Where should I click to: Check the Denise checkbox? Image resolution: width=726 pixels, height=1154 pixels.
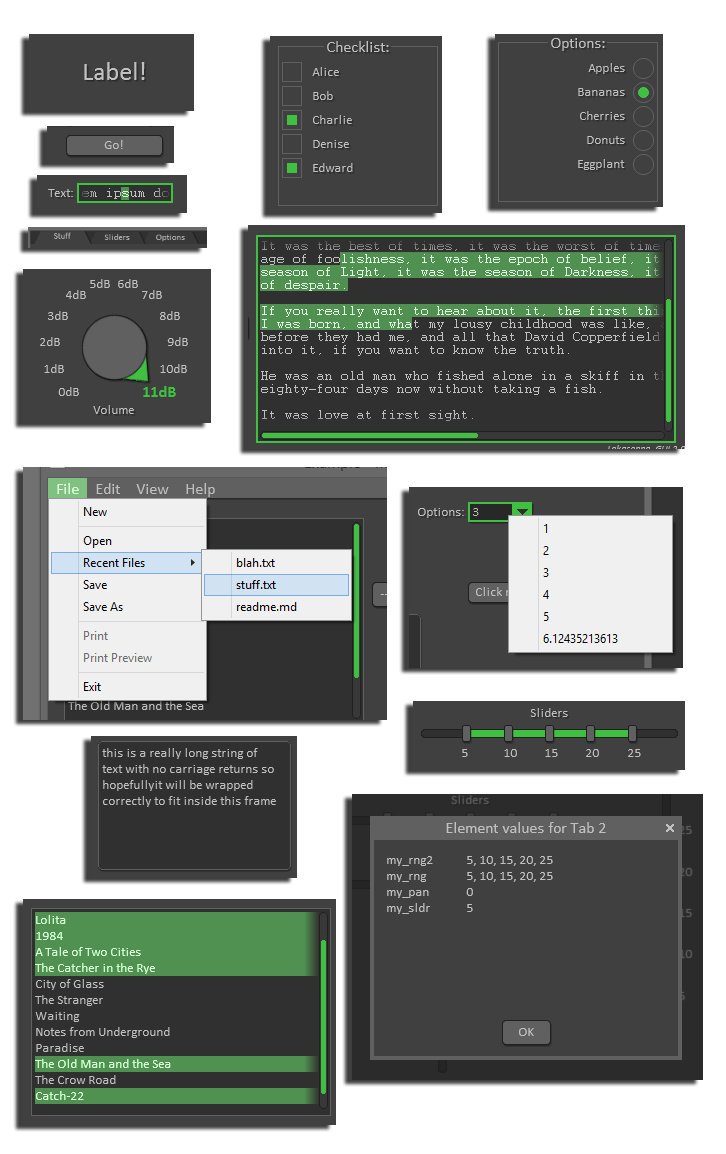tap(292, 144)
